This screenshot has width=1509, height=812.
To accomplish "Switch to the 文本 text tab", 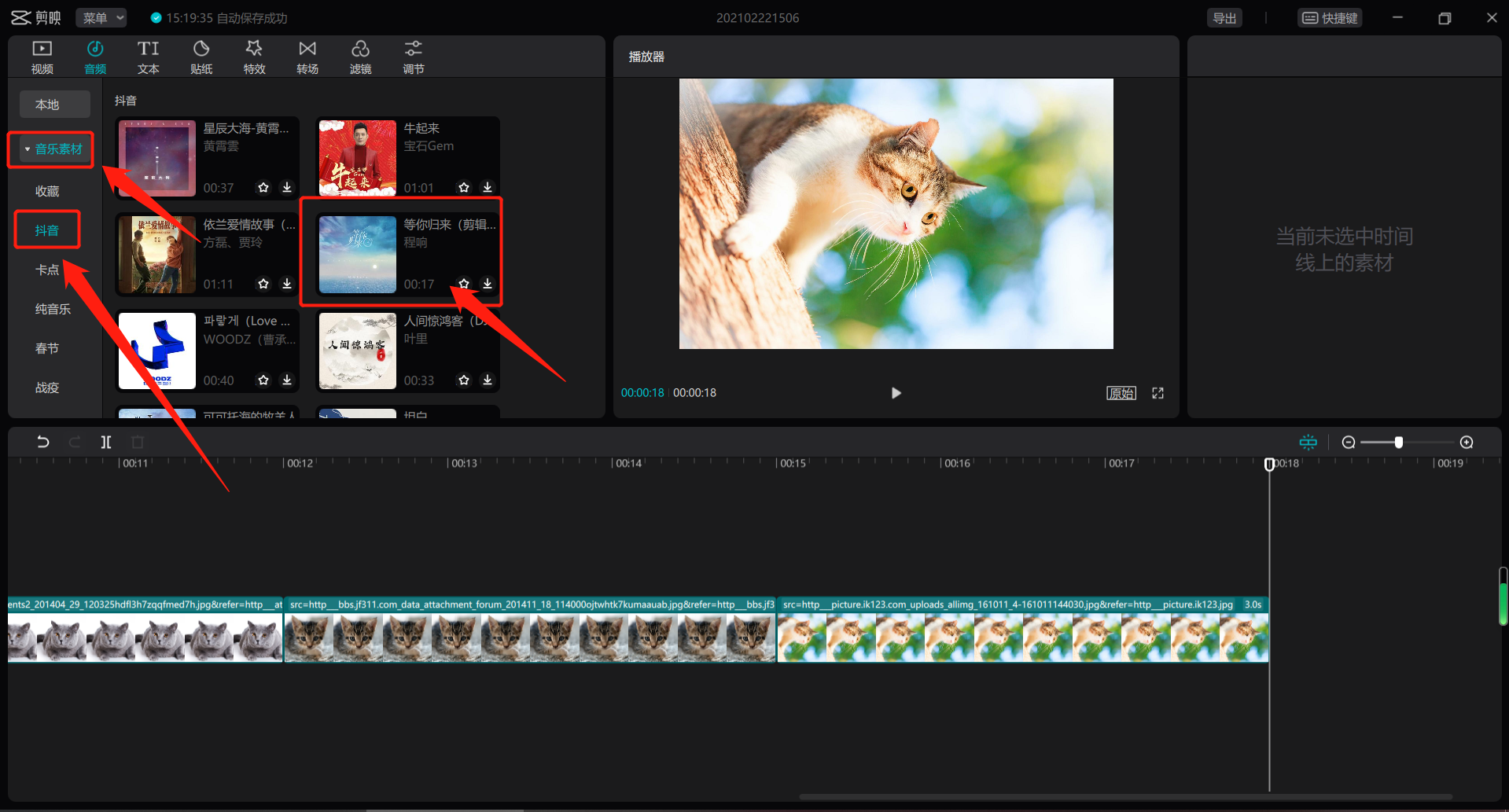I will point(148,57).
